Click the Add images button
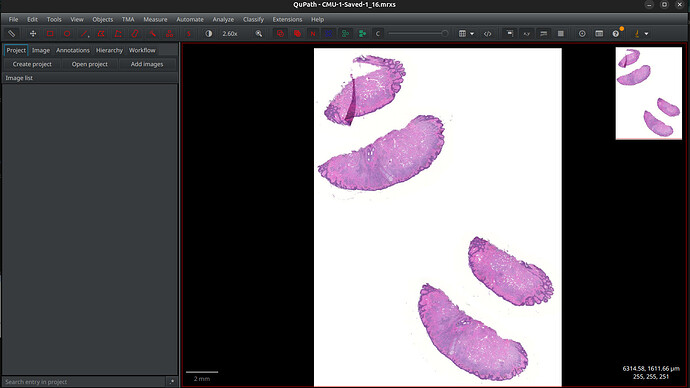This screenshot has height=388, width=690. [147, 64]
